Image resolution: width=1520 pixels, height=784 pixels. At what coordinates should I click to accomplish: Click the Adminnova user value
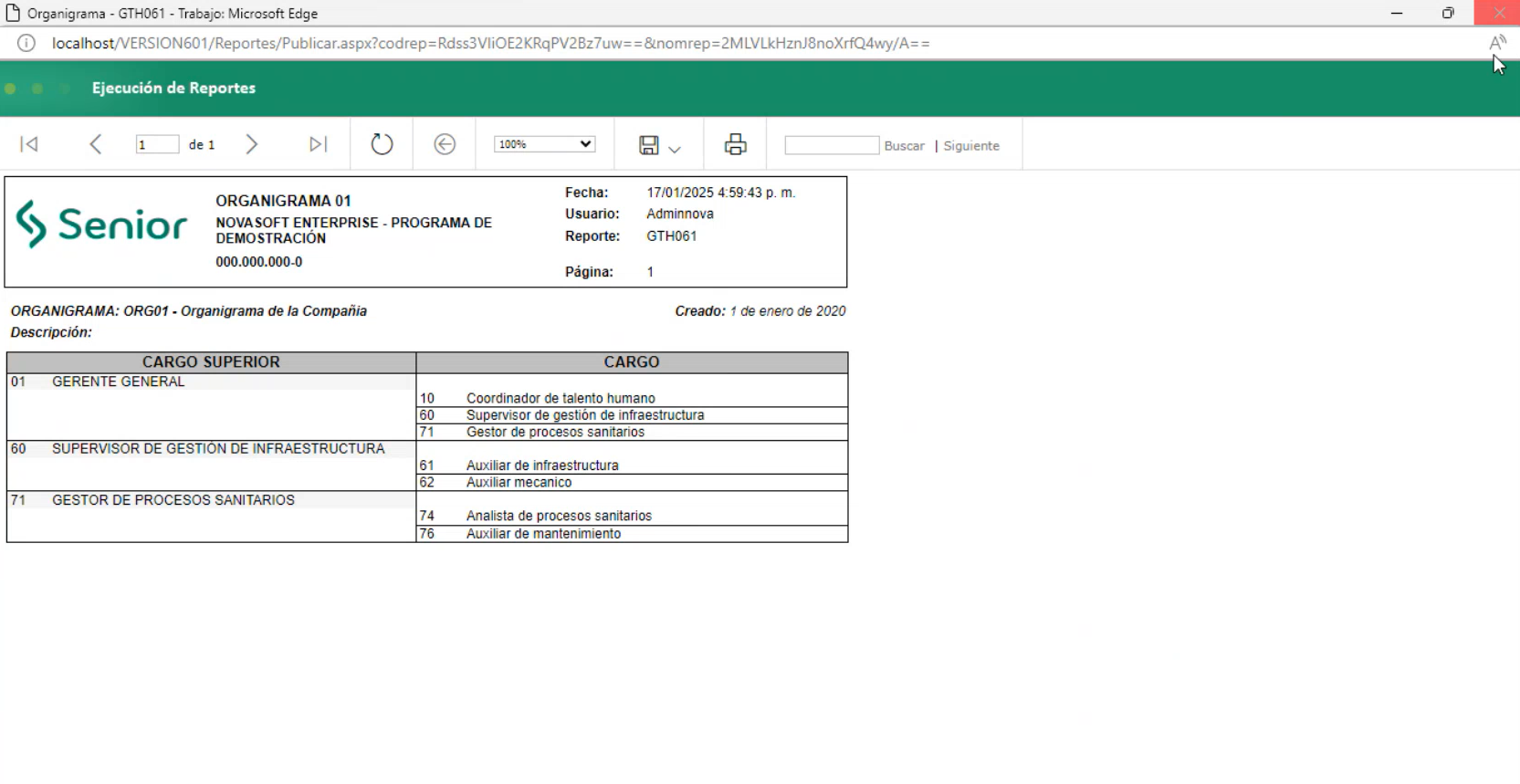[x=680, y=214]
